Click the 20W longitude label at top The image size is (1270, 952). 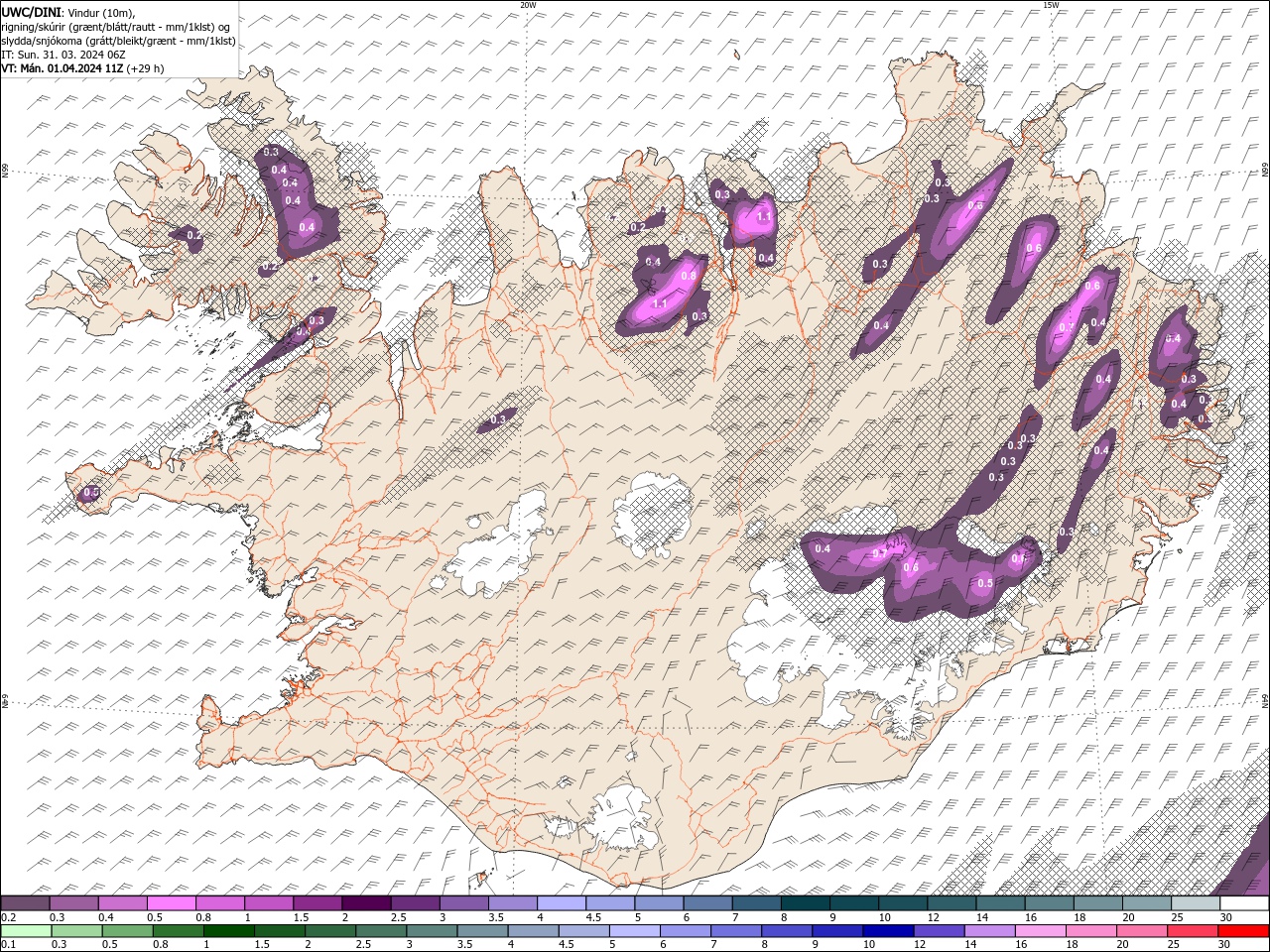pyautogui.click(x=528, y=5)
